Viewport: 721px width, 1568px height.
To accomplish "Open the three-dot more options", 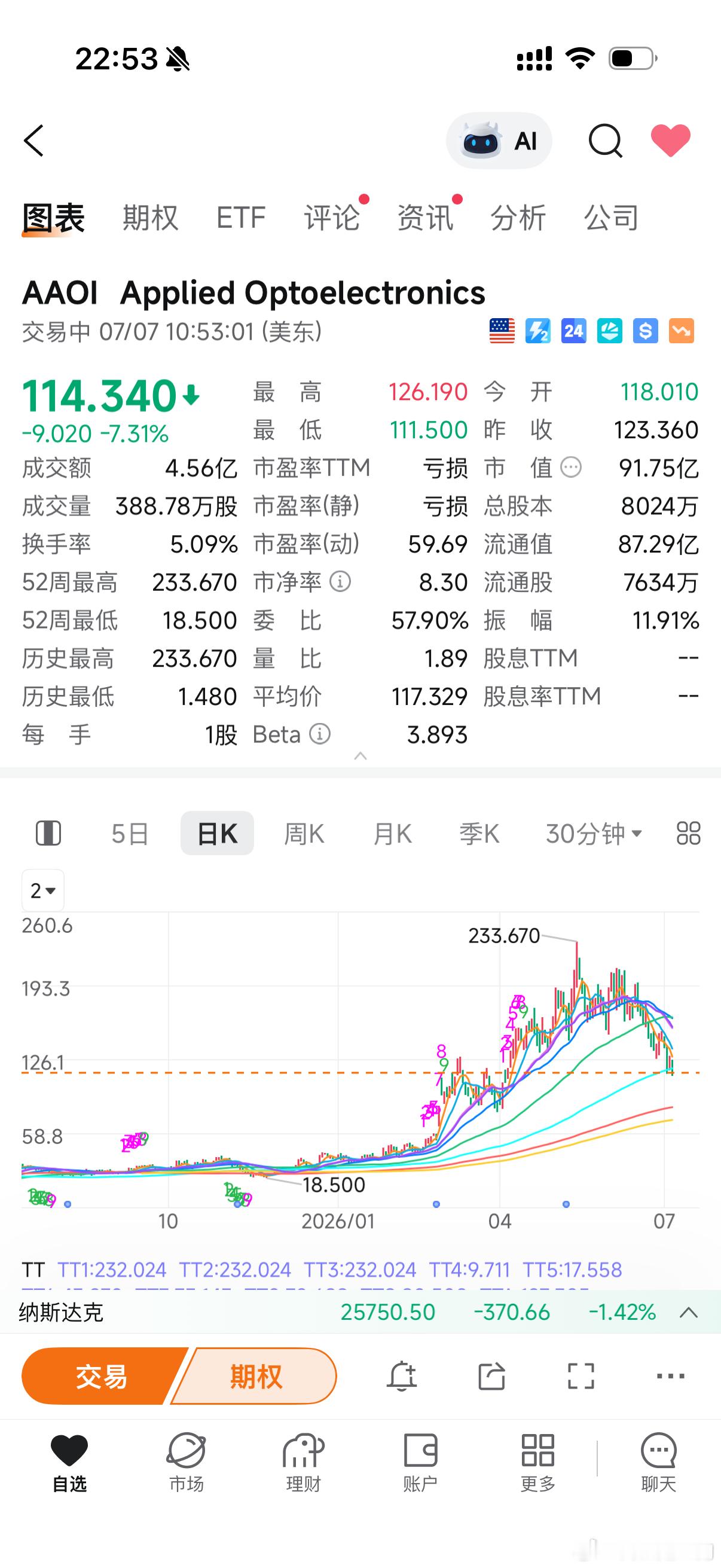I will [x=671, y=1375].
